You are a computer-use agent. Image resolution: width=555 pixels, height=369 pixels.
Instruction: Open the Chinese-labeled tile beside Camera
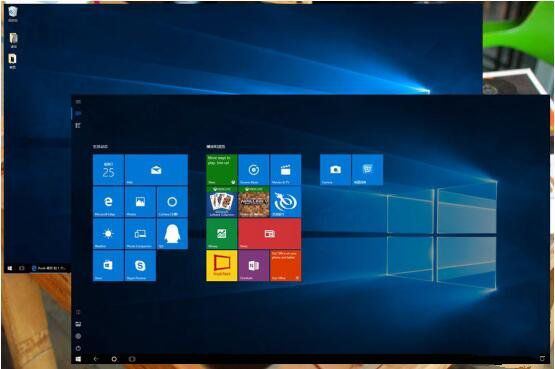click(x=367, y=169)
